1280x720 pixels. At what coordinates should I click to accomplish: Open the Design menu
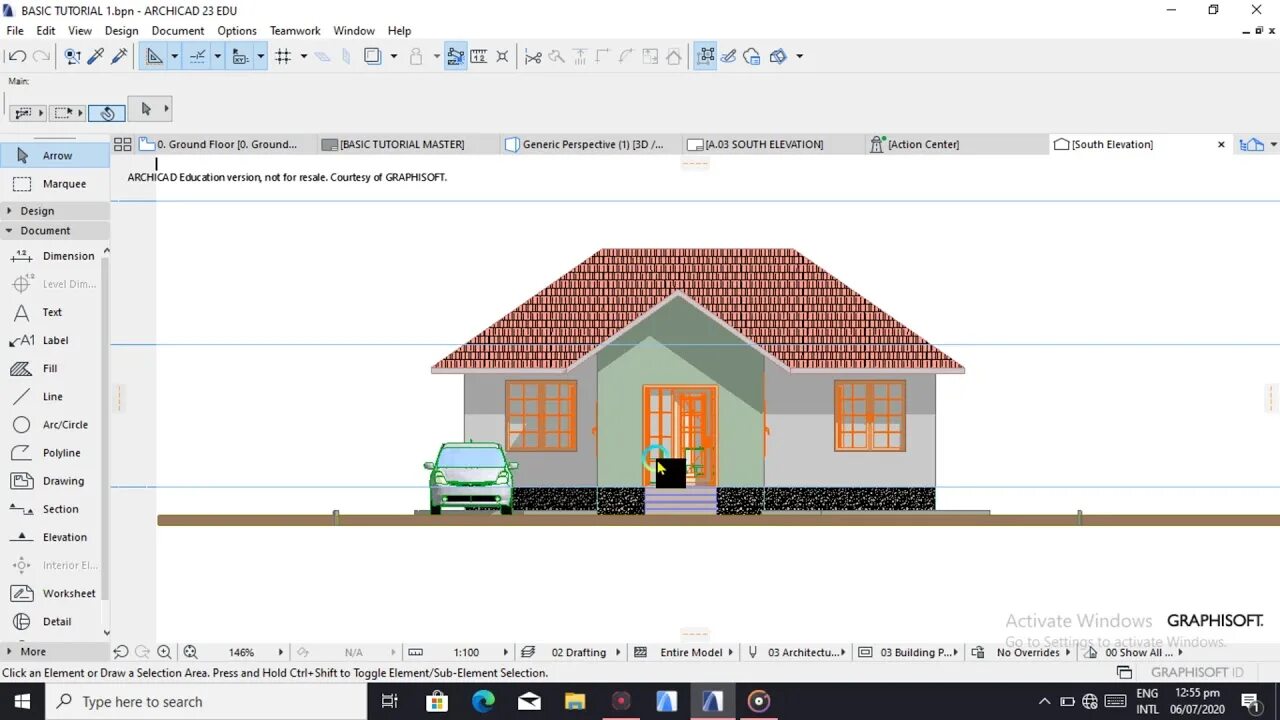(x=121, y=31)
